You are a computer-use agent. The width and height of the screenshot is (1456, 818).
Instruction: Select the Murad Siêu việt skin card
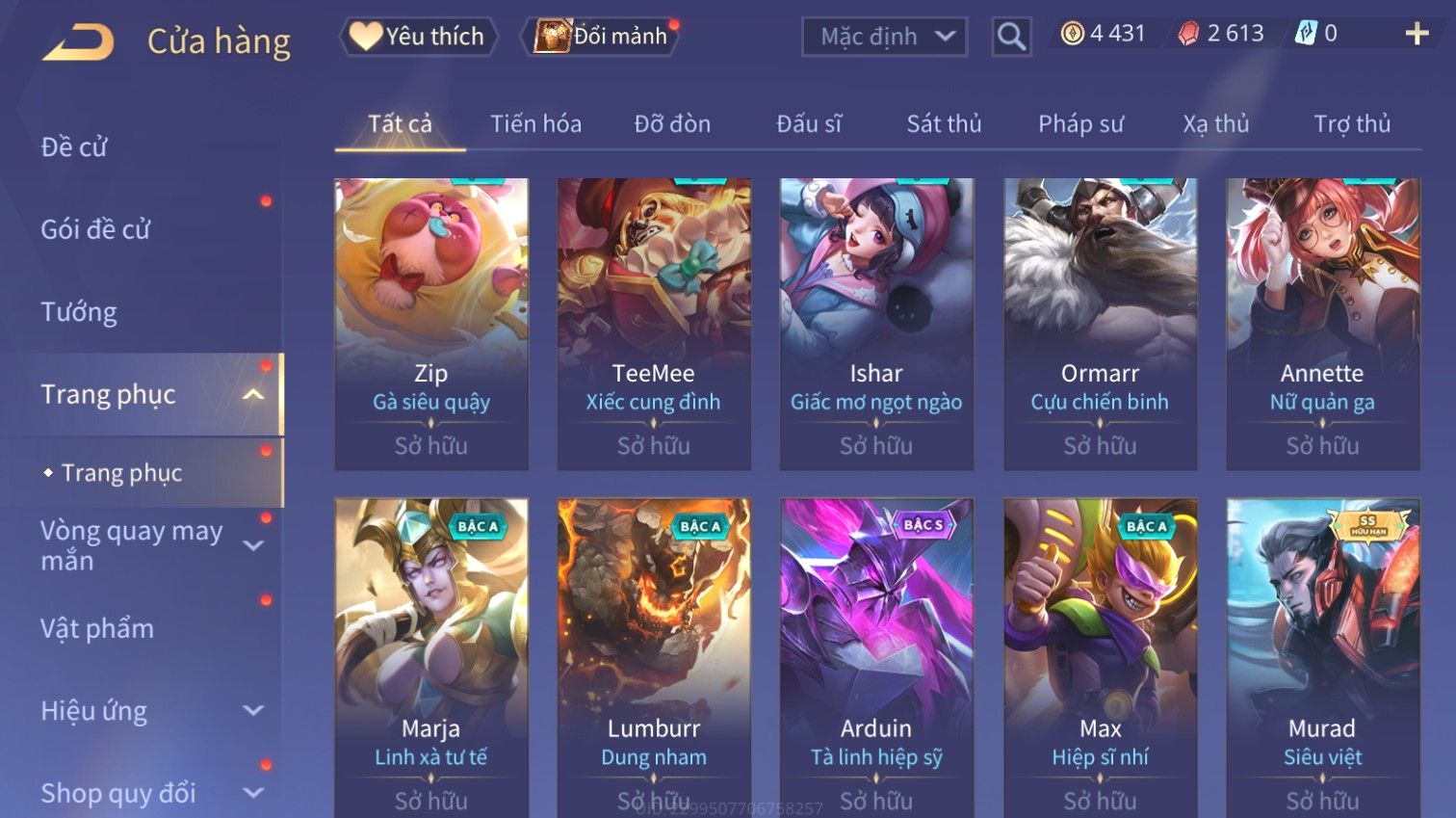coord(1322,657)
